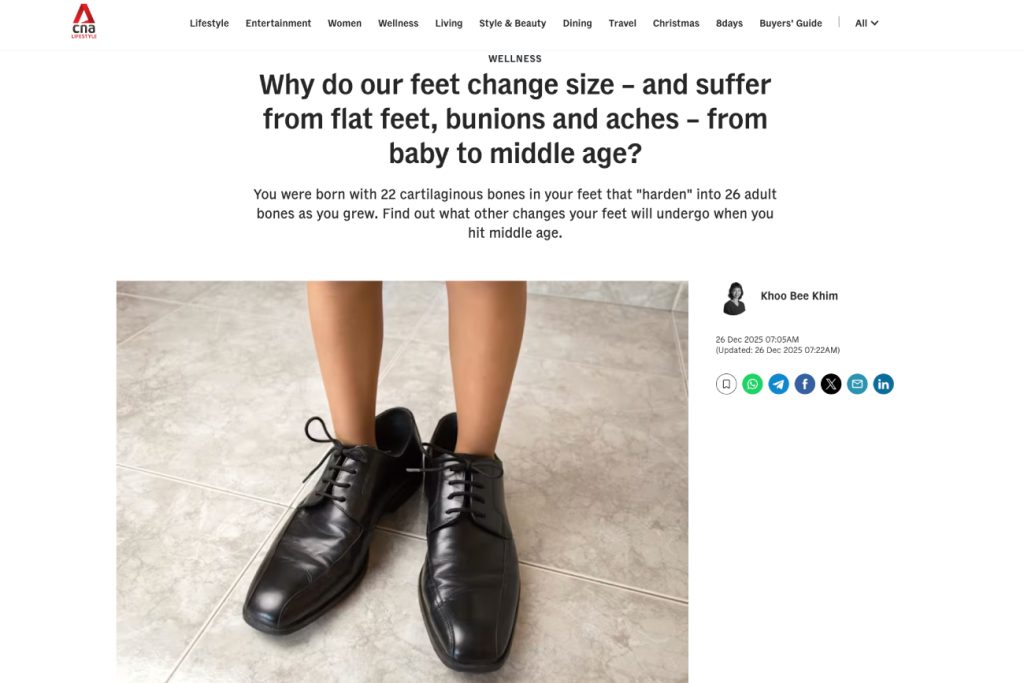Open the Wellness navigation item
This screenshot has height=683, width=1024.
[398, 23]
